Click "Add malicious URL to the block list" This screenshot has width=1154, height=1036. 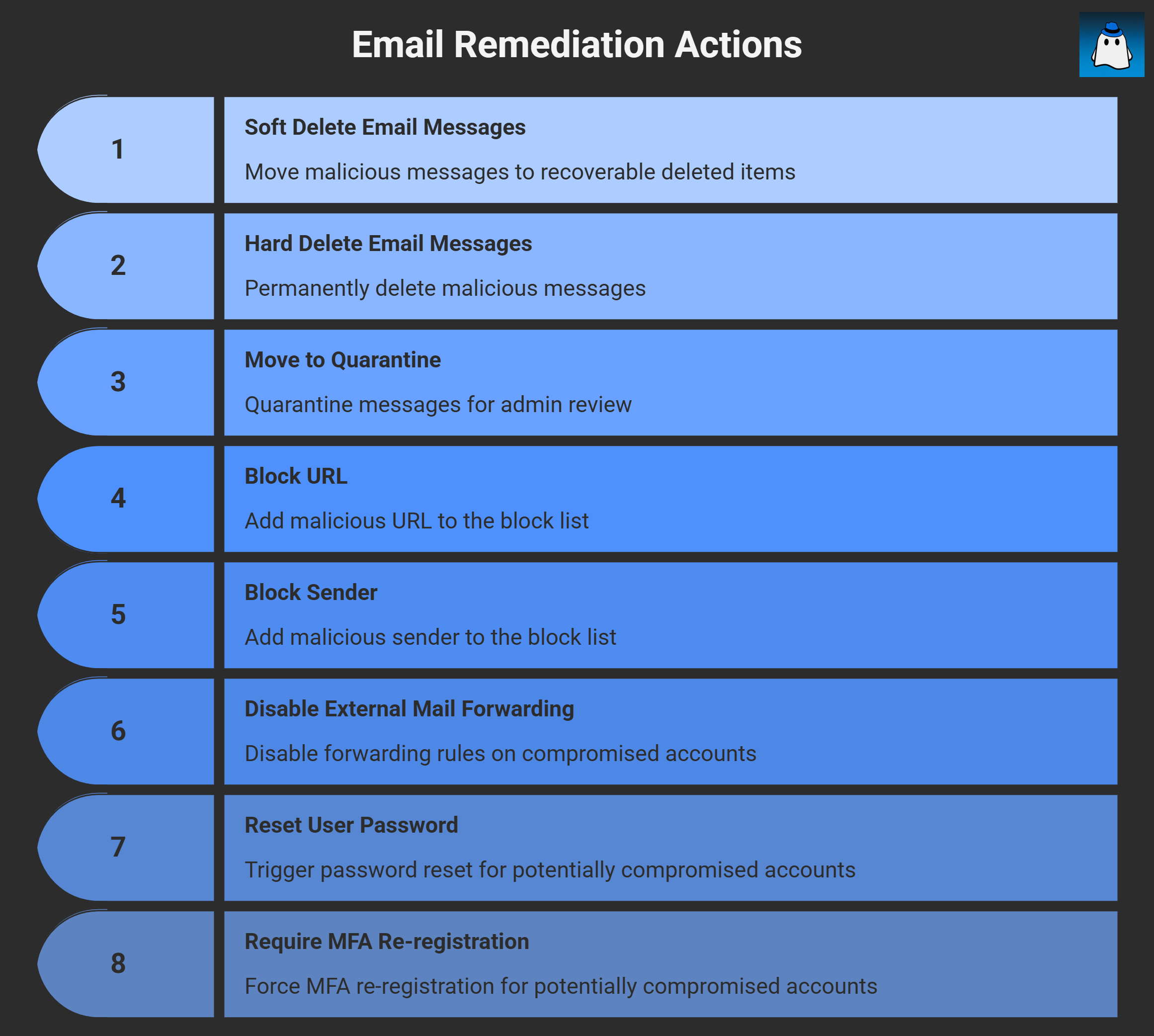pos(416,521)
